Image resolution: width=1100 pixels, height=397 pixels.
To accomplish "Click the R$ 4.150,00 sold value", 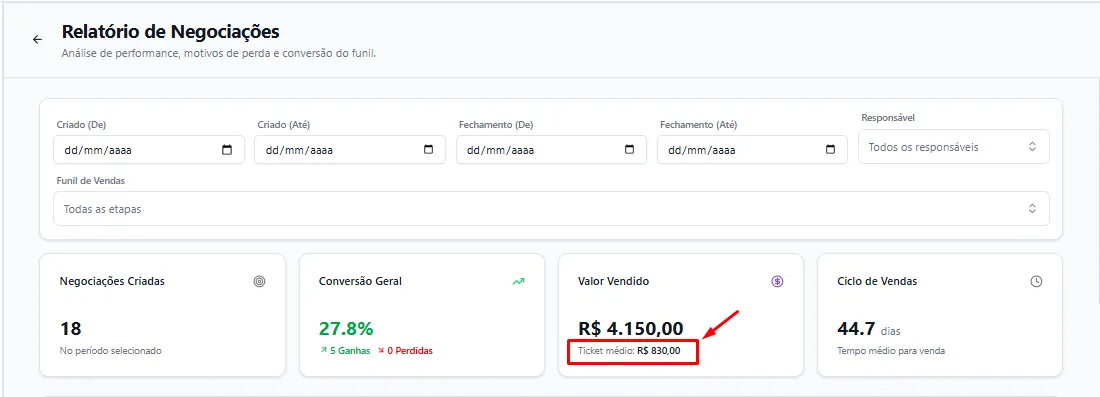I will tap(631, 328).
